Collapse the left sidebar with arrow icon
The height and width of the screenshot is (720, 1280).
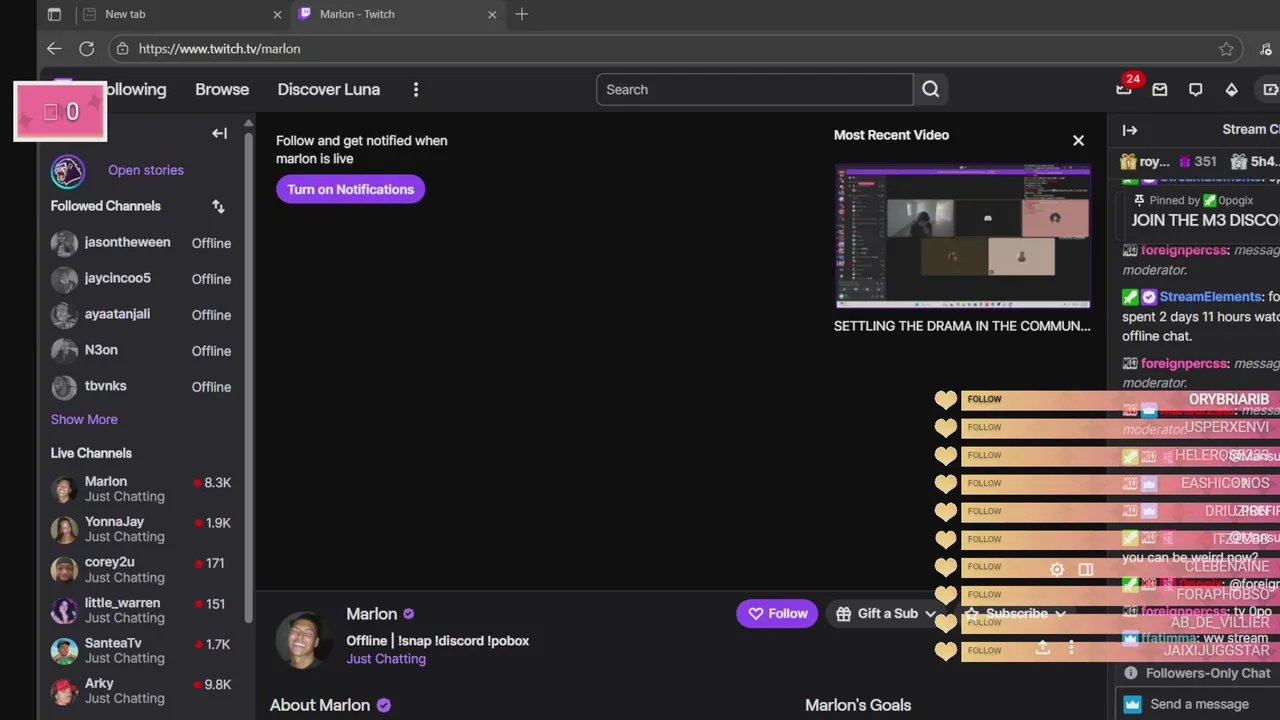[x=219, y=133]
